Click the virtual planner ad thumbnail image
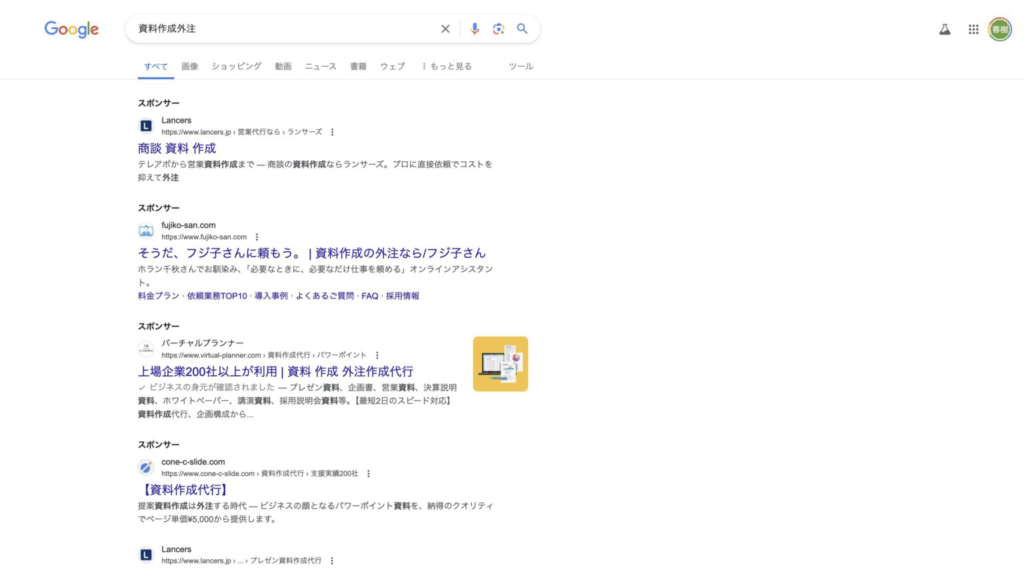 coord(500,364)
